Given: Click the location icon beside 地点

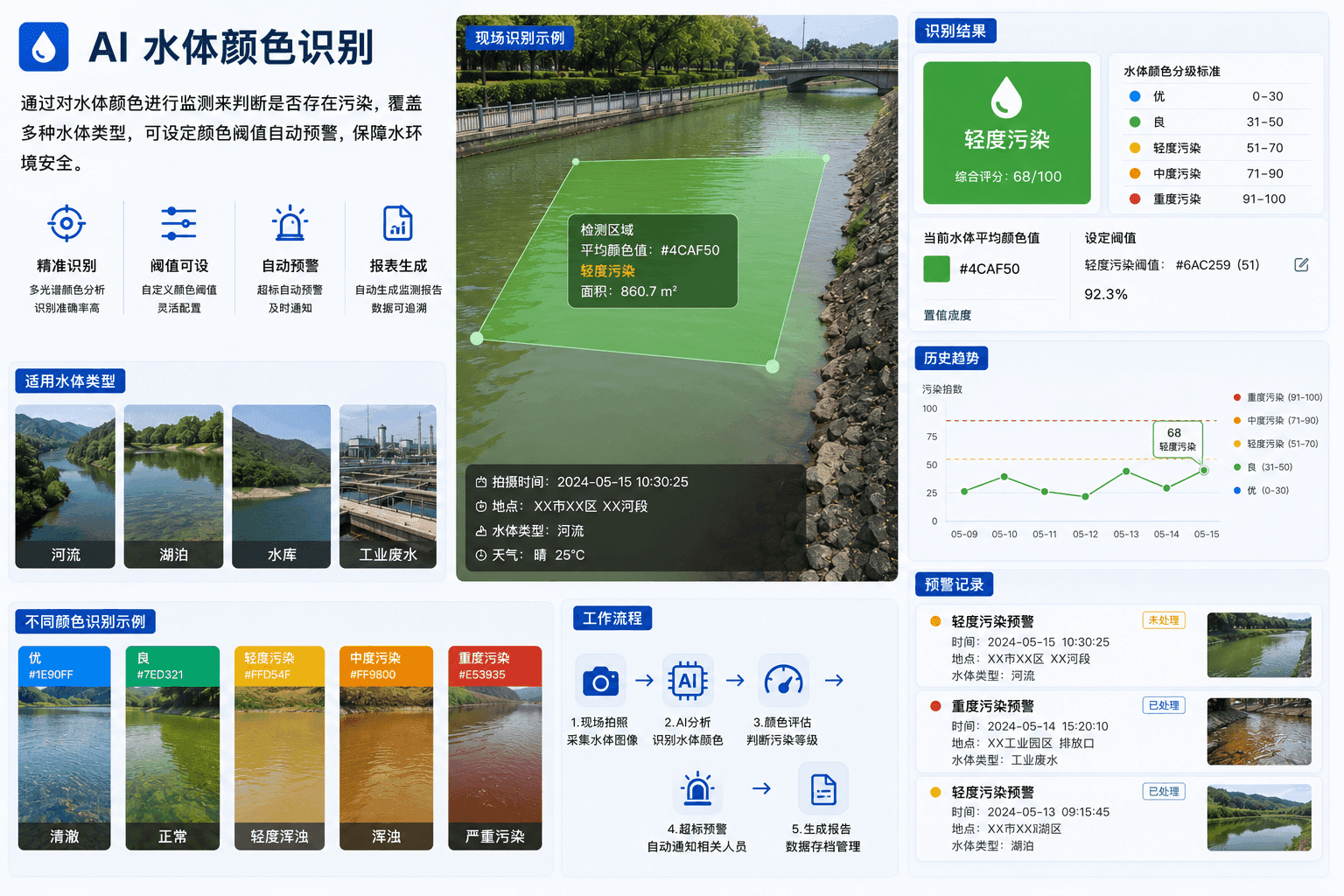Looking at the screenshot, I should coord(480,507).
